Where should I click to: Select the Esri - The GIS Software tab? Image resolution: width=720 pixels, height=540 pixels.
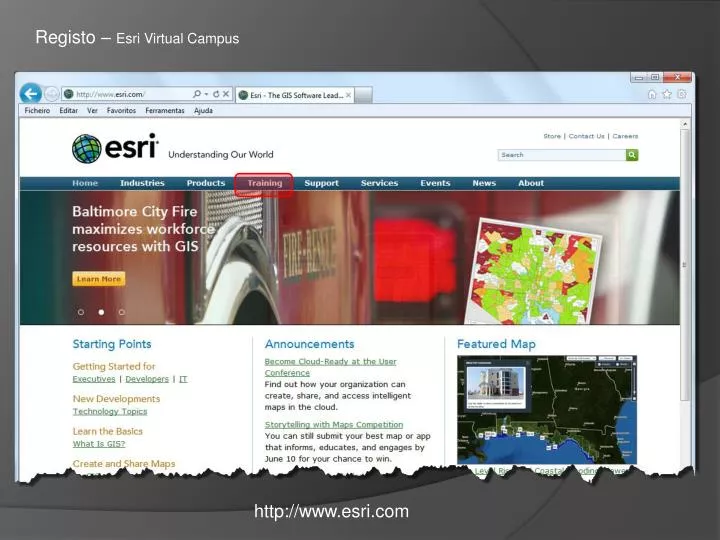coord(295,95)
